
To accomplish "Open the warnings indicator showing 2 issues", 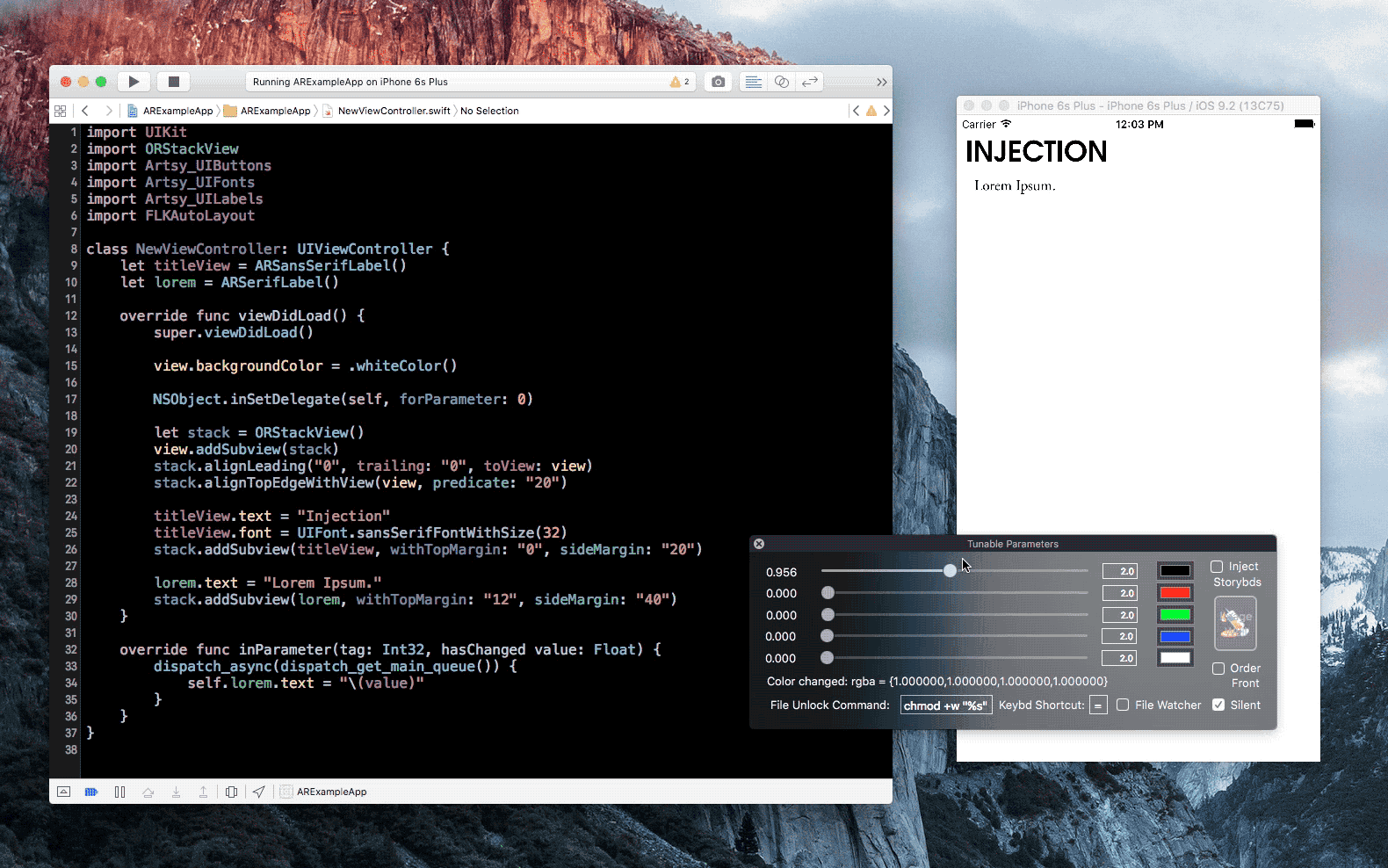I will pyautogui.click(x=680, y=82).
